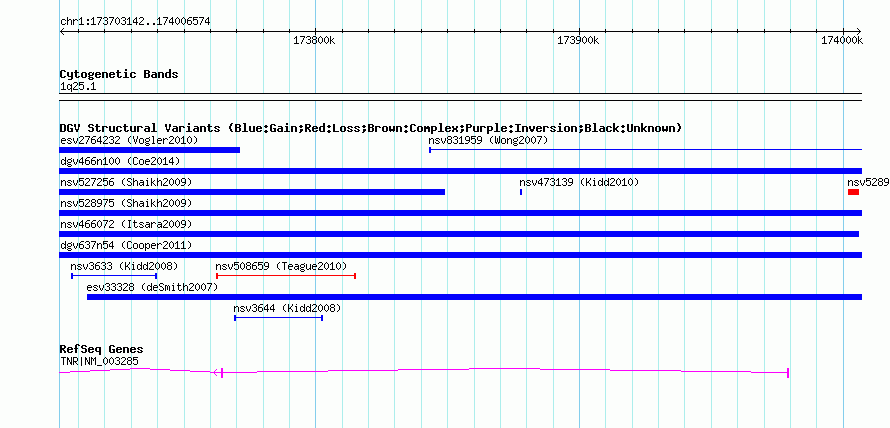This screenshot has width=890, height=428.
Task: Click the RefSeq Genes track title
Action: click(x=102, y=349)
